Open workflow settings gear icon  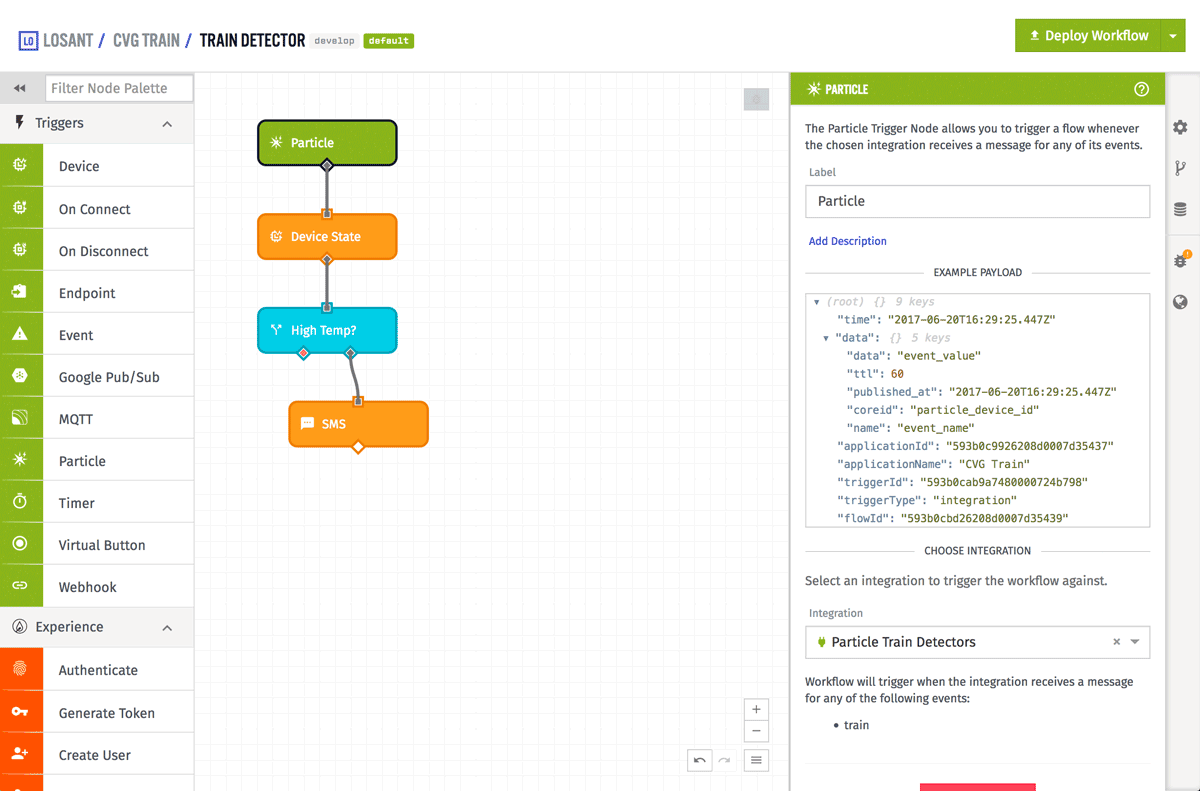pyautogui.click(x=1181, y=127)
